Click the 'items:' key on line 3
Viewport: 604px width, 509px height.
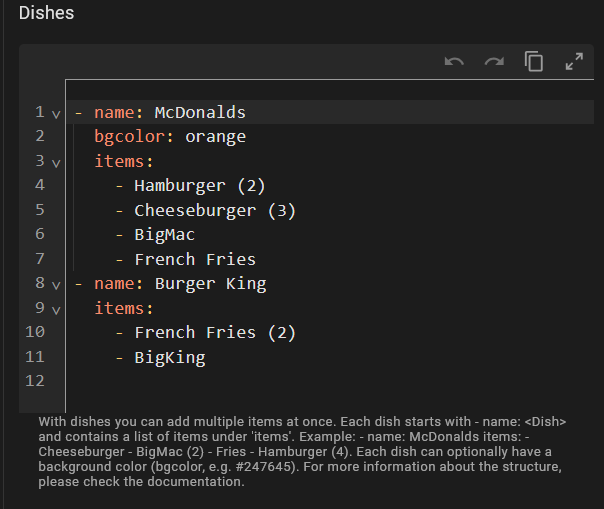click(x=124, y=161)
